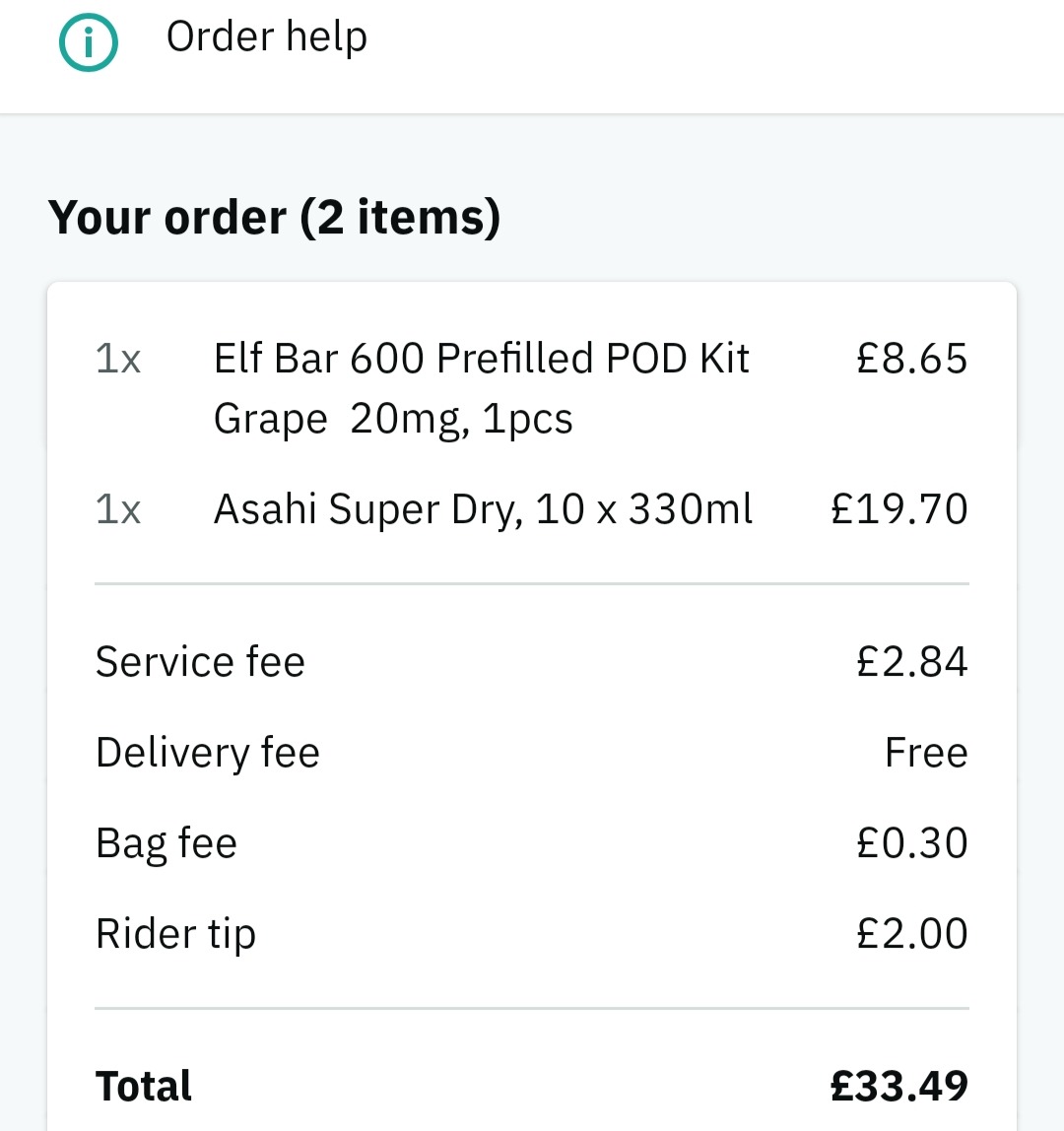Screen dimensions: 1064x1131
Task: Open the Order help link
Action: 267,36
